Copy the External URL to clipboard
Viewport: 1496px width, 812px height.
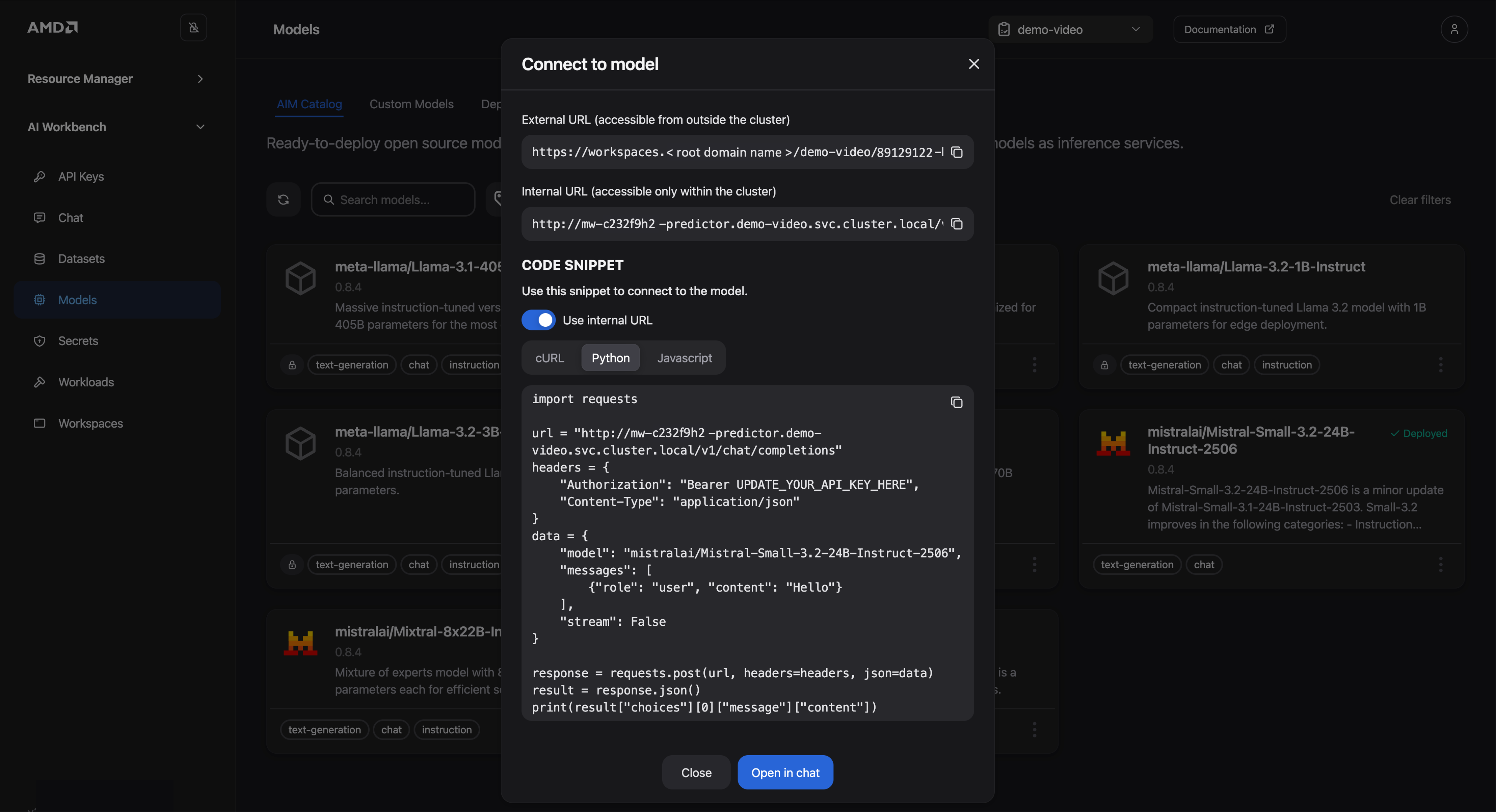point(957,152)
